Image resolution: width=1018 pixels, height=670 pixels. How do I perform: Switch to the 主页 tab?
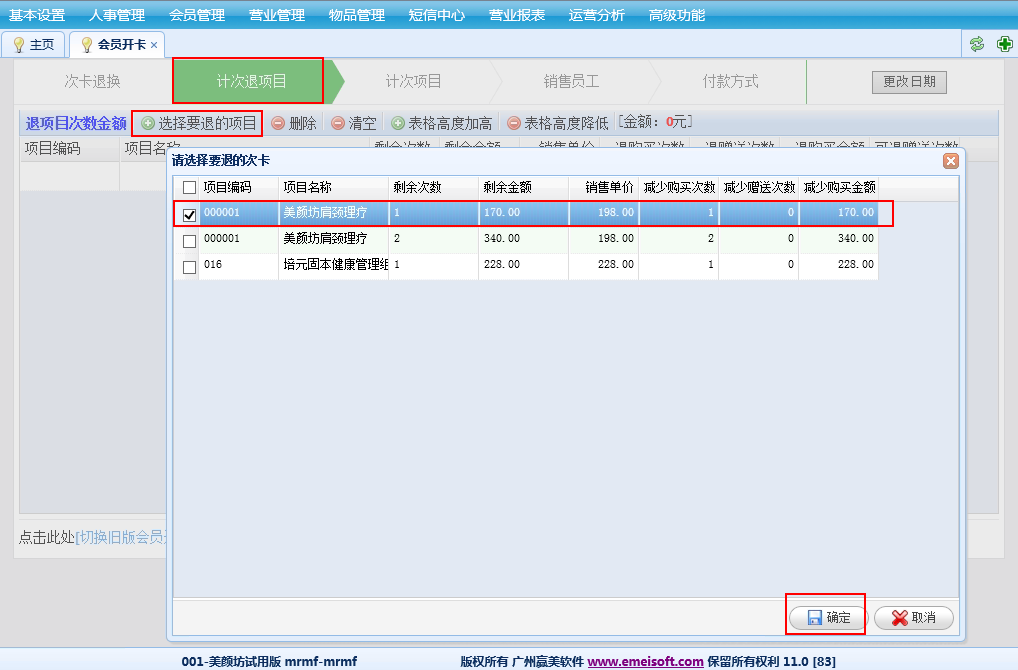[33, 45]
